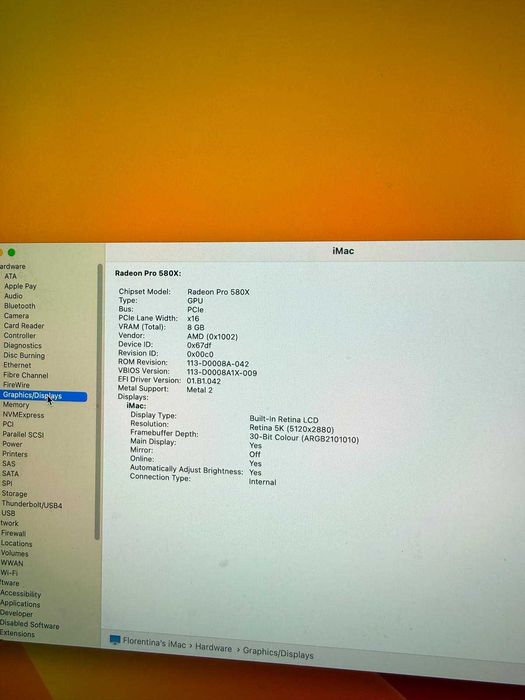Select Audio in the sidebar

[x=13, y=296]
